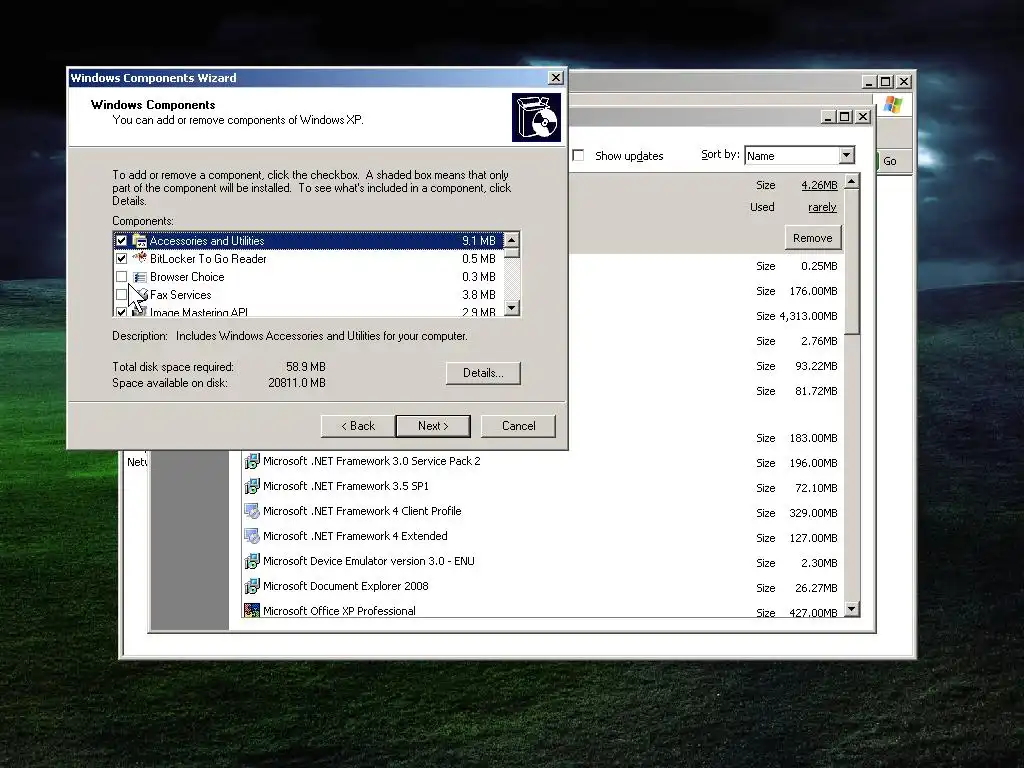The image size is (1024, 768).
Task: Click the 176.00MB size value
Action: (813, 291)
